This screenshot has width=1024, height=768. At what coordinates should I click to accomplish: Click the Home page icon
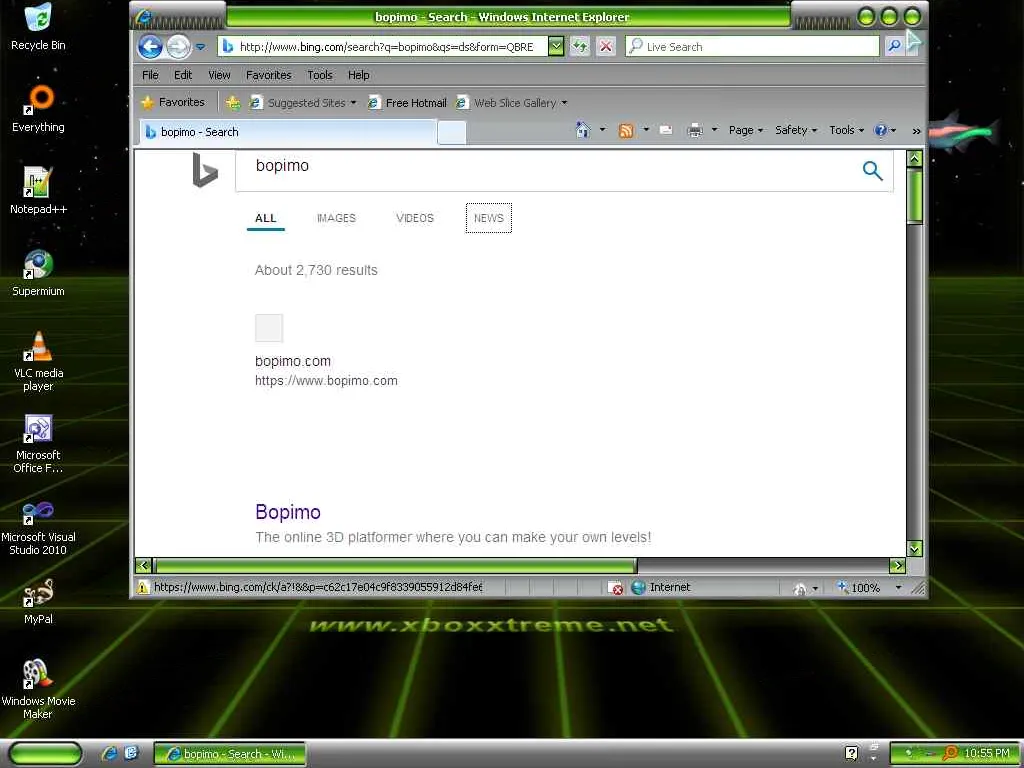point(583,130)
